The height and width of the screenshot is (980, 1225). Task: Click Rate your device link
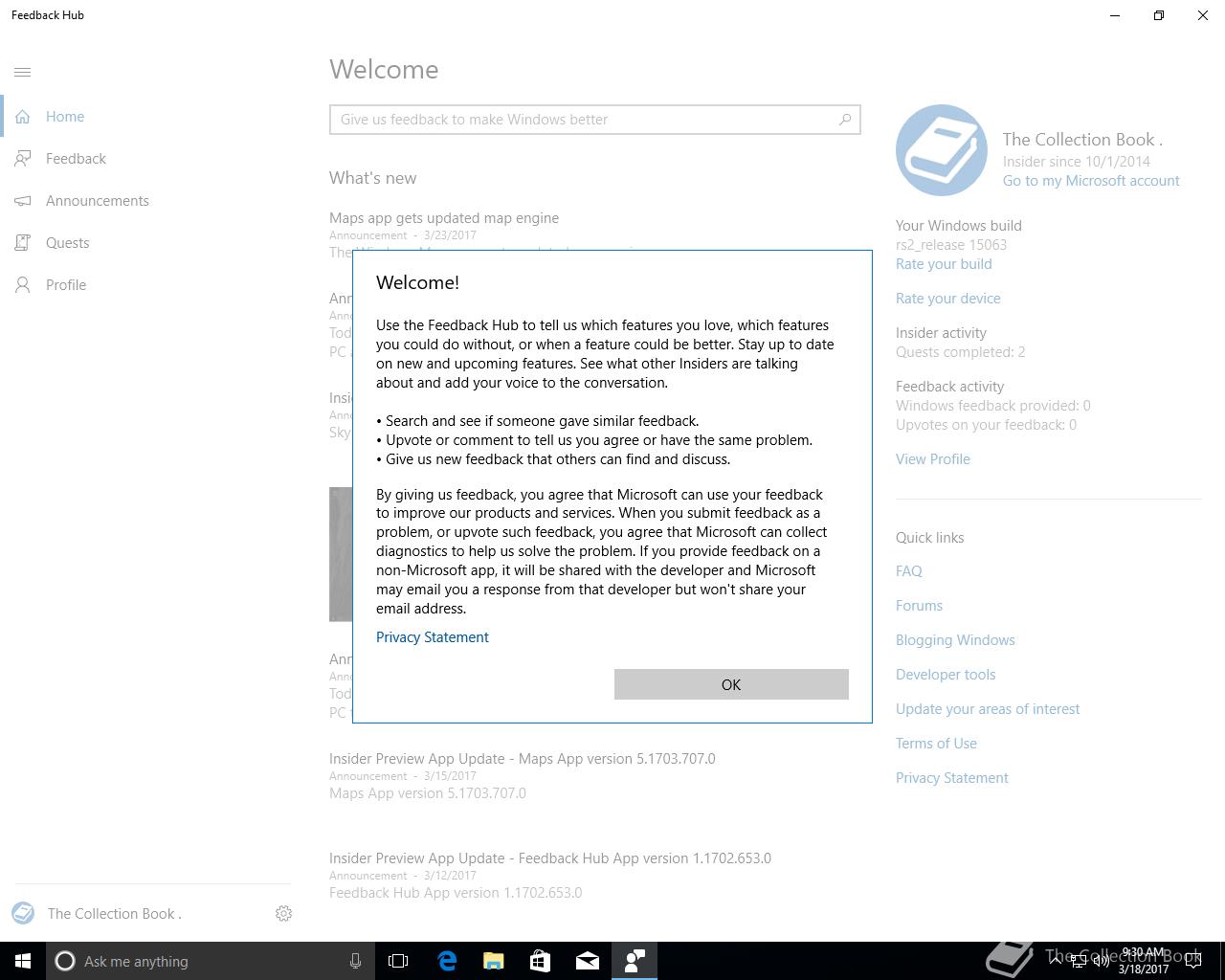click(x=948, y=299)
